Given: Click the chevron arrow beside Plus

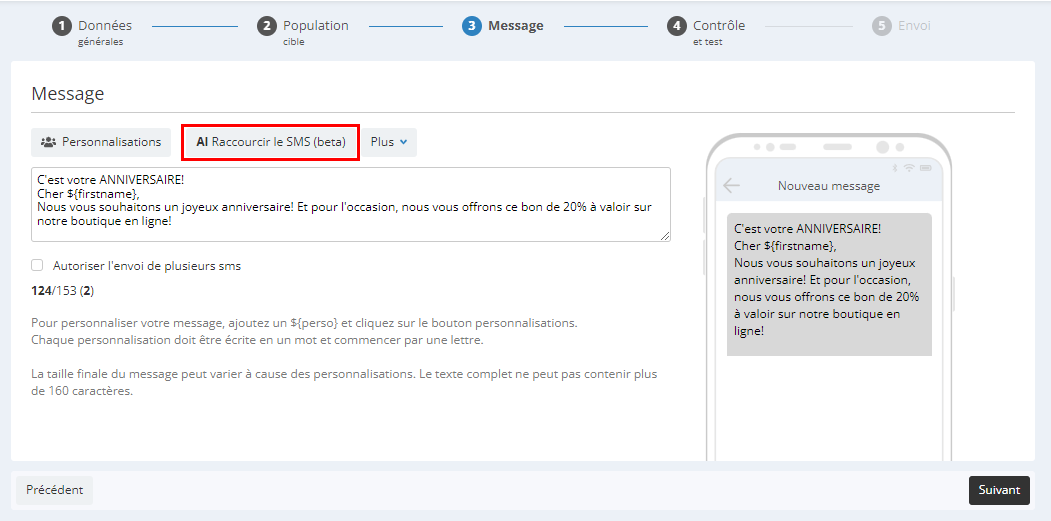Looking at the screenshot, I should click(404, 142).
